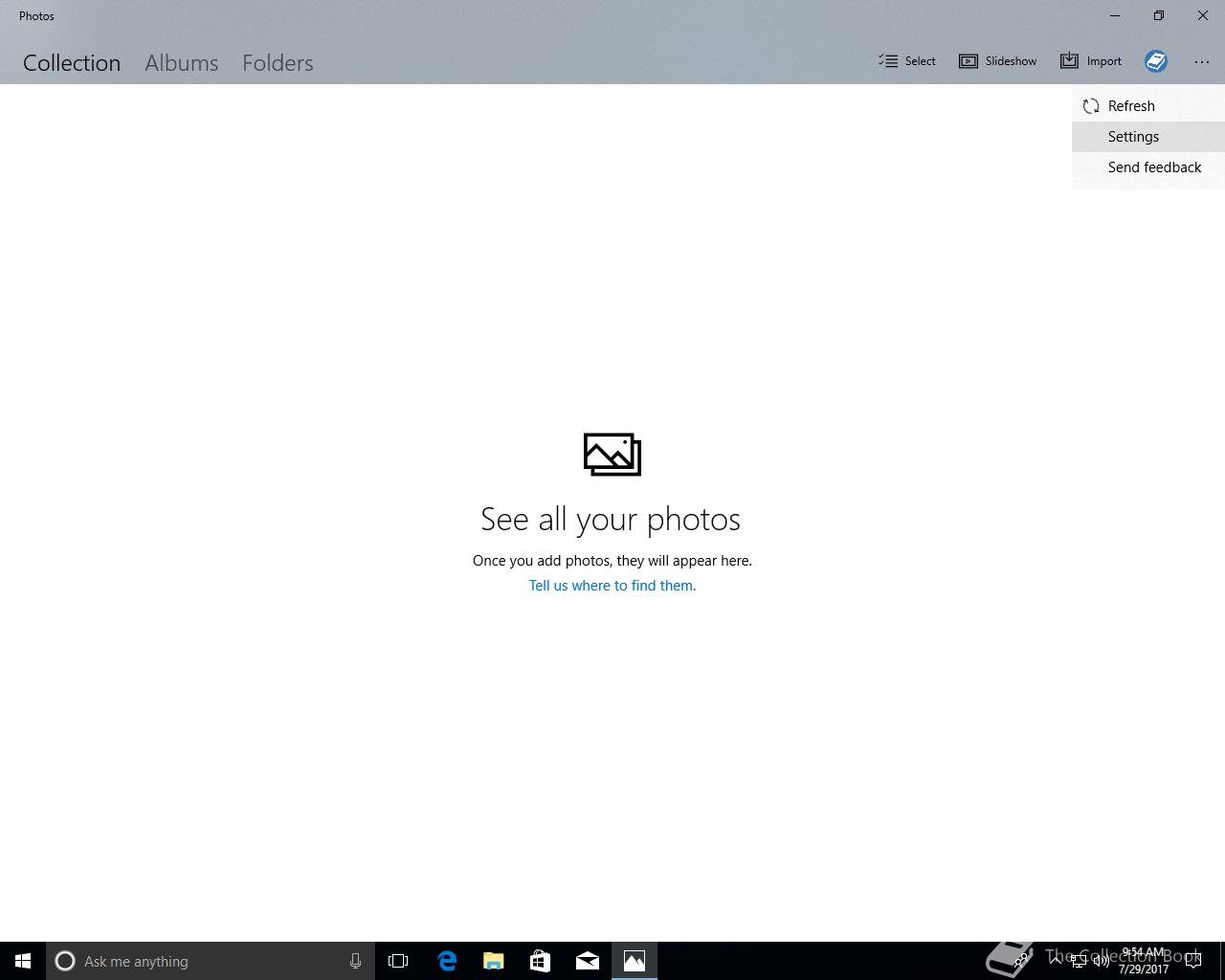Viewport: 1225px width, 980px height.
Task: Click the network tray icon
Action: point(1079,961)
